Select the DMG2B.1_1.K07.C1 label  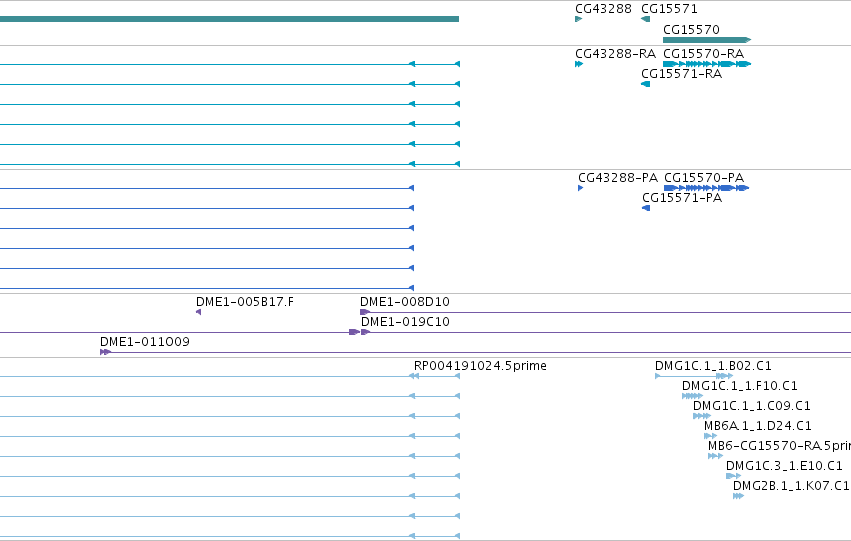pos(791,486)
